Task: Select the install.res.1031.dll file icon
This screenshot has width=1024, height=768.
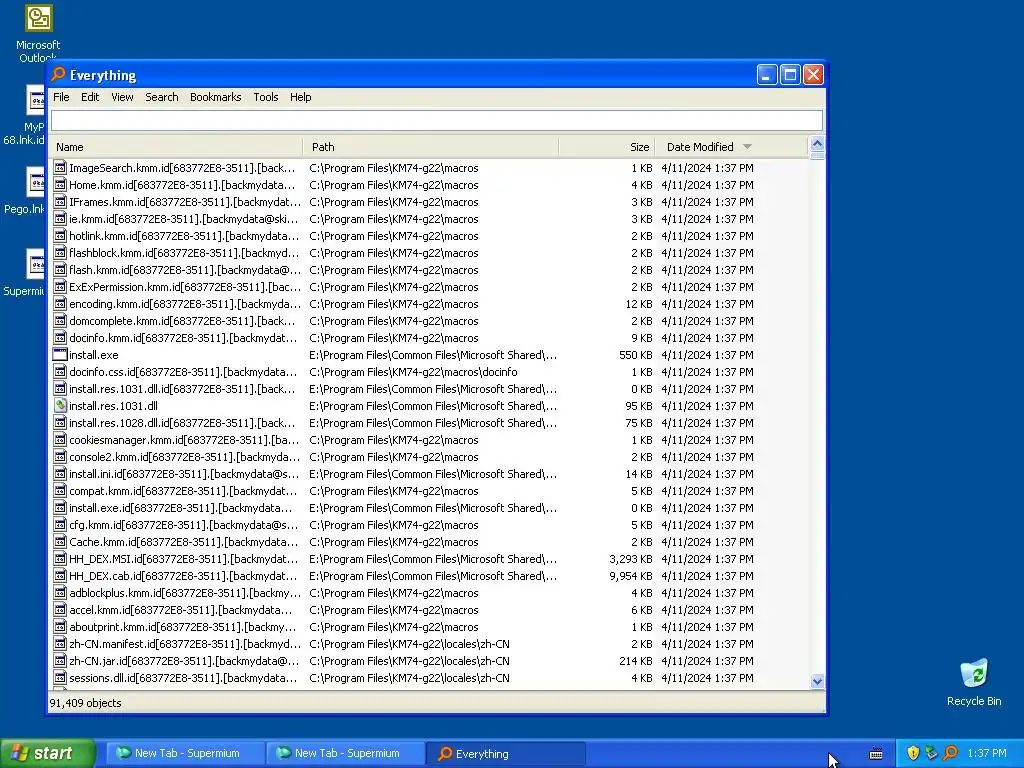Action: point(60,406)
